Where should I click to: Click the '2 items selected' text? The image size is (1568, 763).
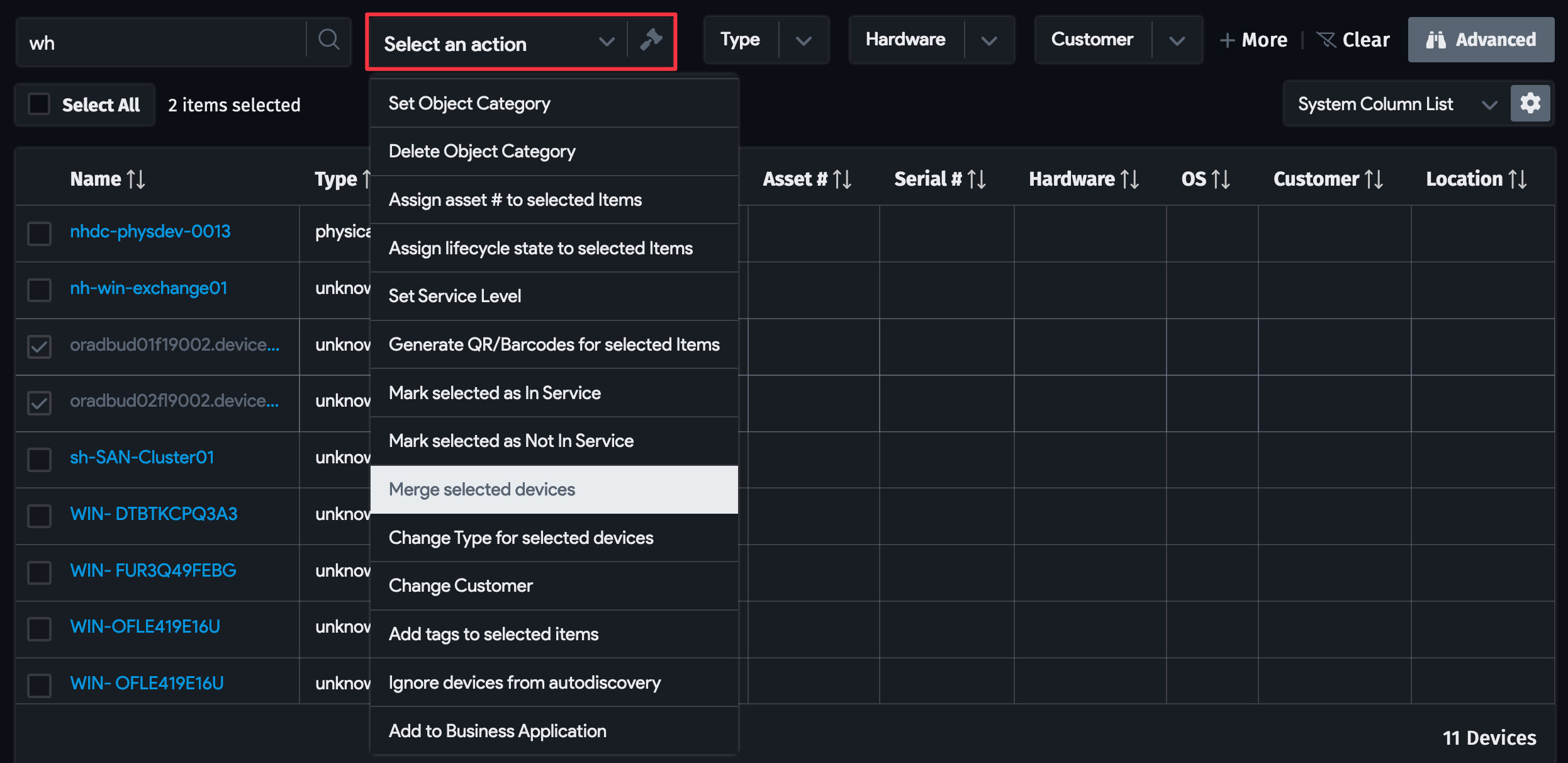(x=234, y=105)
